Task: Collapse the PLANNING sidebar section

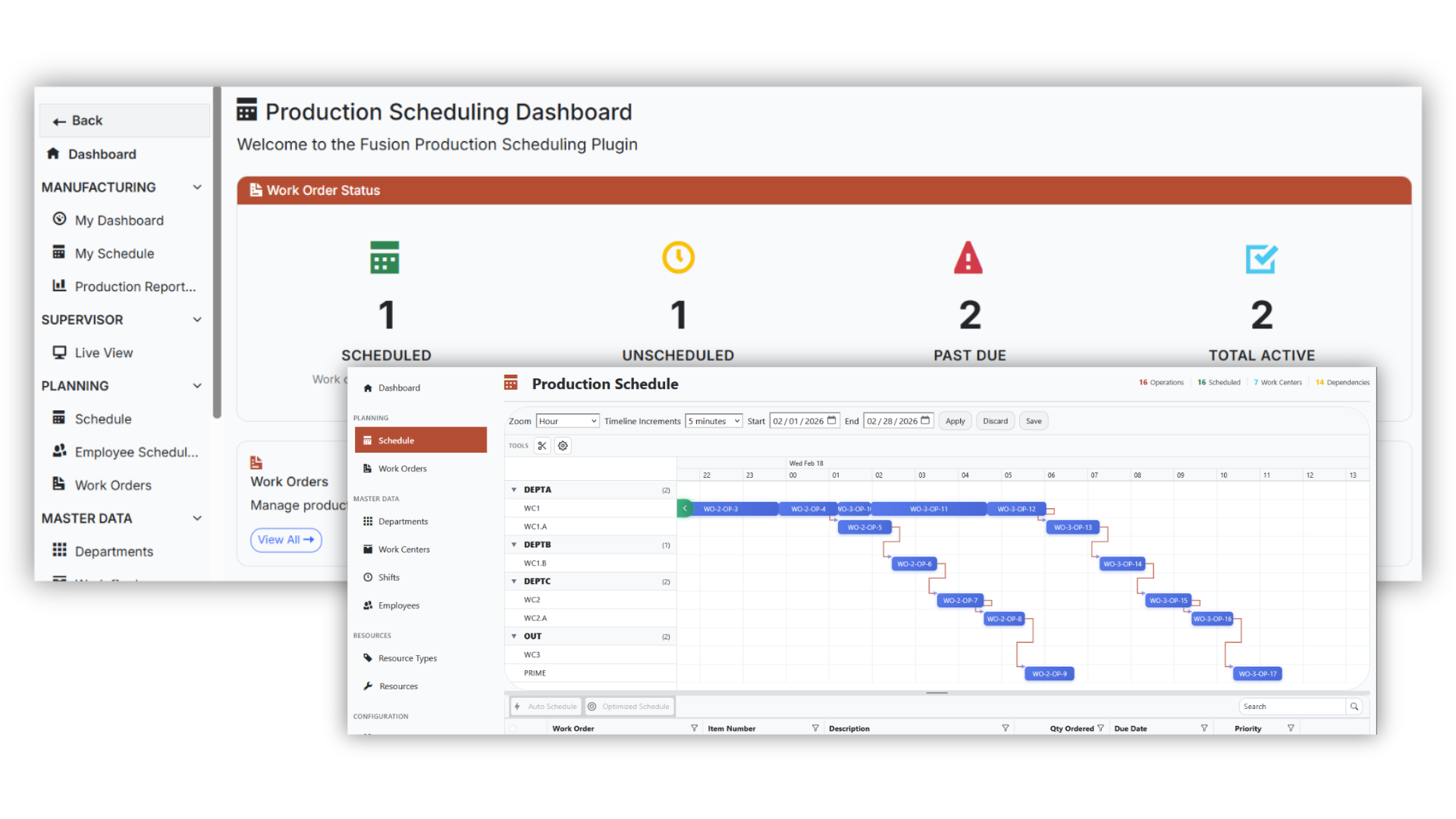Action: pos(197,386)
